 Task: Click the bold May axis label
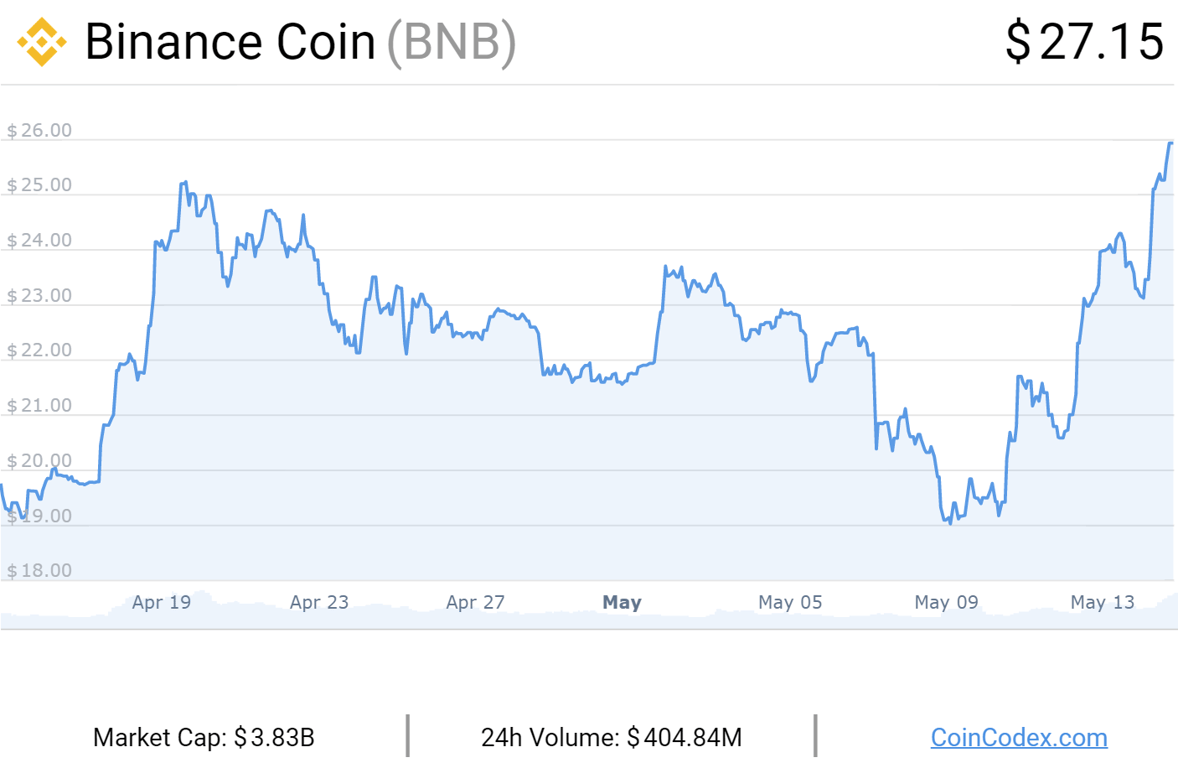[622, 602]
